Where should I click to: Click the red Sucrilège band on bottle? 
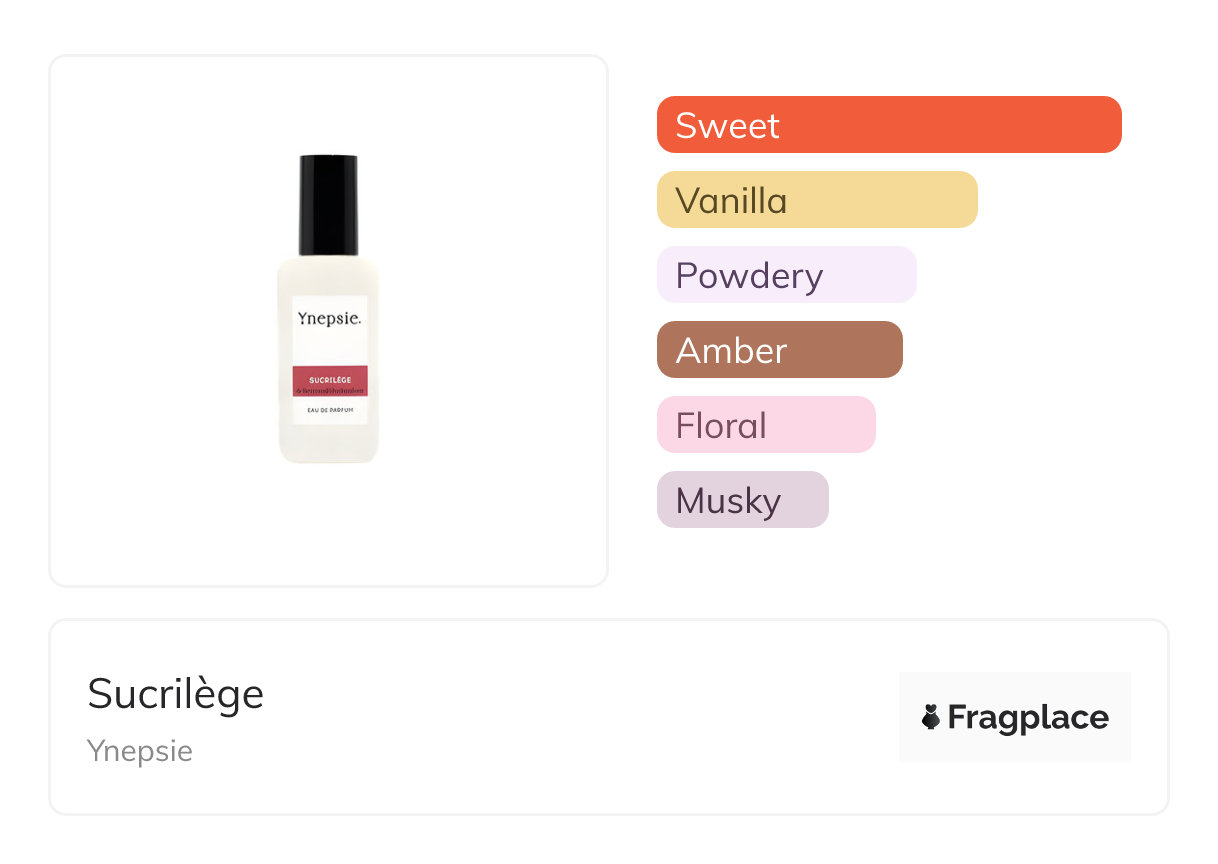tap(330, 379)
